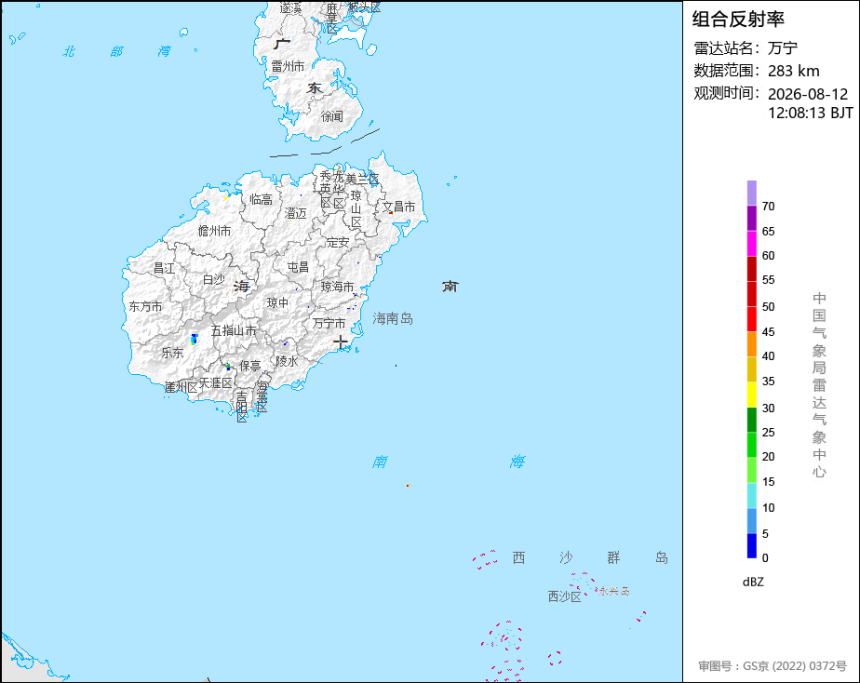The height and width of the screenshot is (683, 860).
Task: Click the yellow echo near 临高 coast
Action: (x=226, y=198)
